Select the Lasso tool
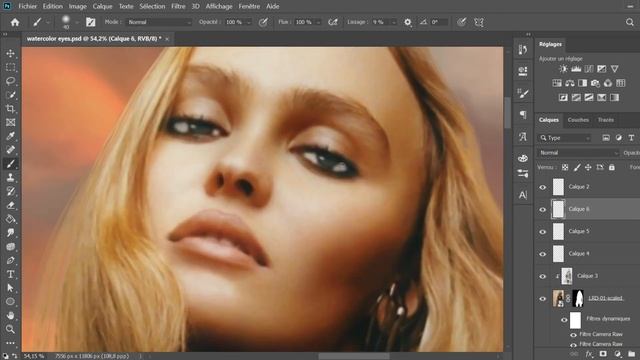 click(x=11, y=81)
